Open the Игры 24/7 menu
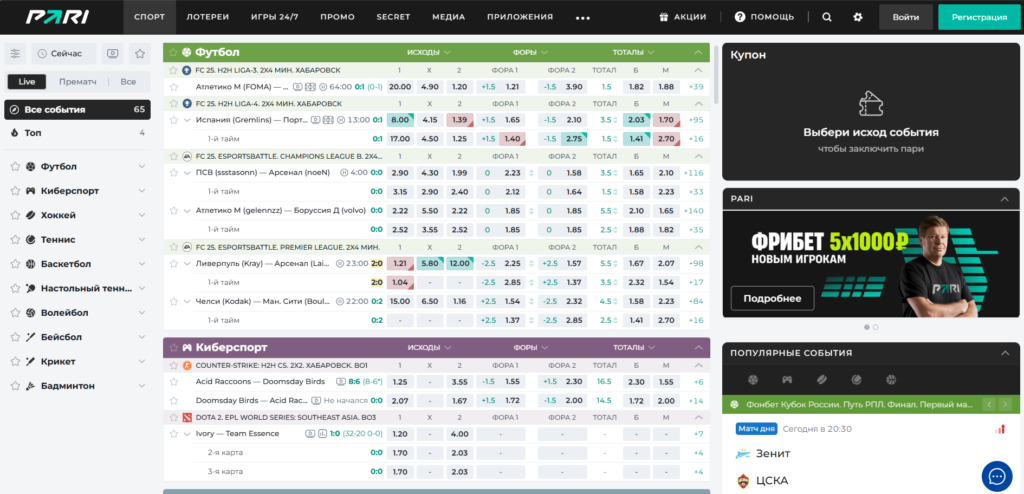1024x494 pixels. [274, 17]
